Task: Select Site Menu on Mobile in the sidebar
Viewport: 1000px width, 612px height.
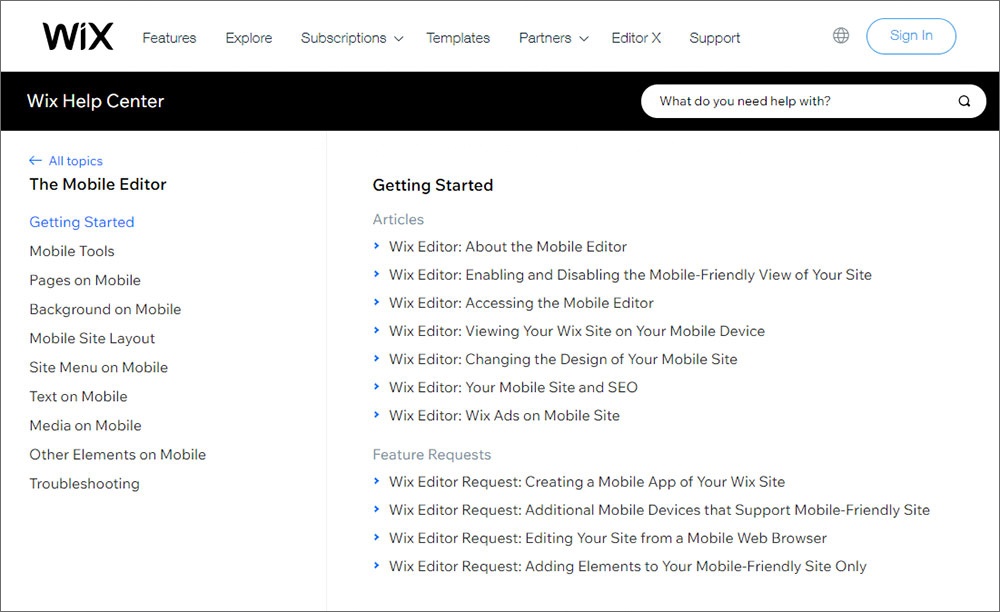Action: pyautogui.click(x=98, y=367)
